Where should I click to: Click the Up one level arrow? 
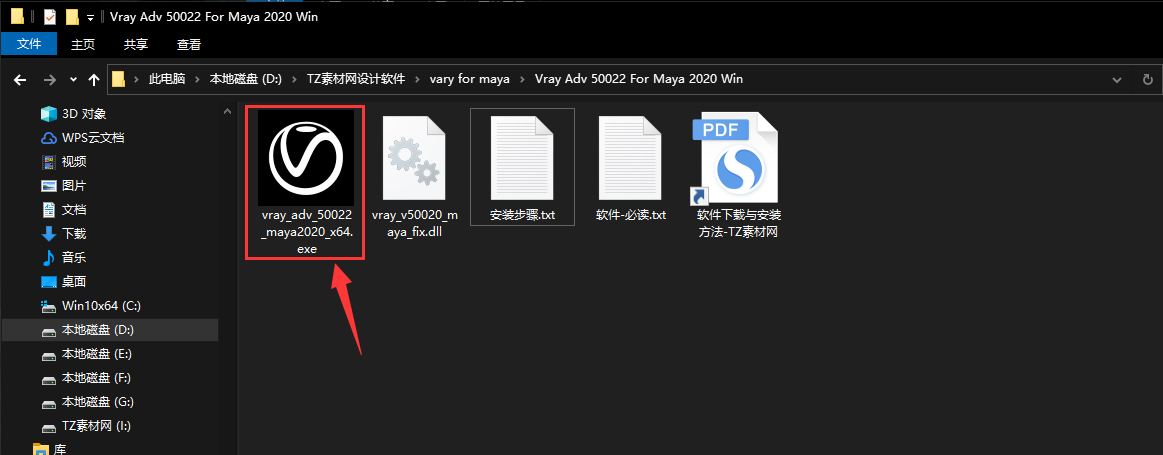point(93,79)
